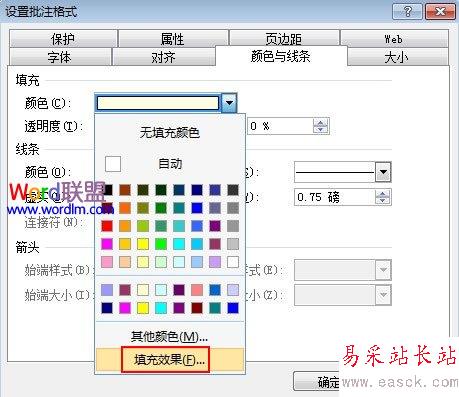Increase line weight with the spinner
459x397 pixels.
(382, 194)
